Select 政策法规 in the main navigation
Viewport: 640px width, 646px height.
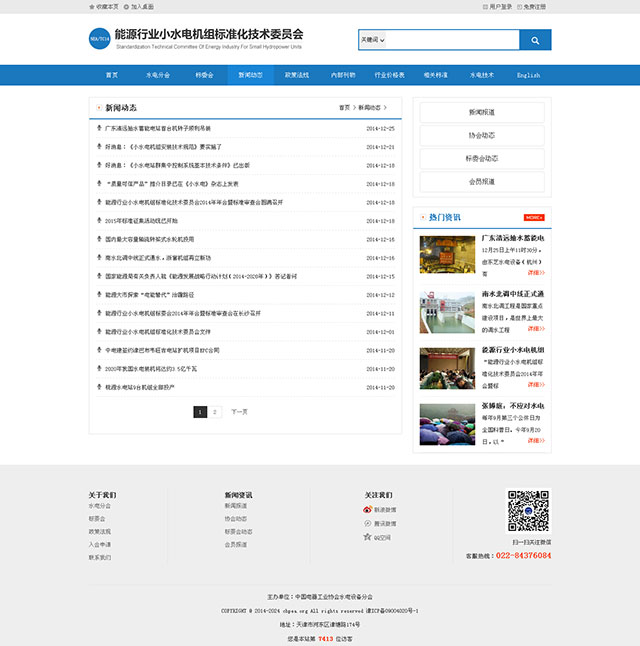297,75
